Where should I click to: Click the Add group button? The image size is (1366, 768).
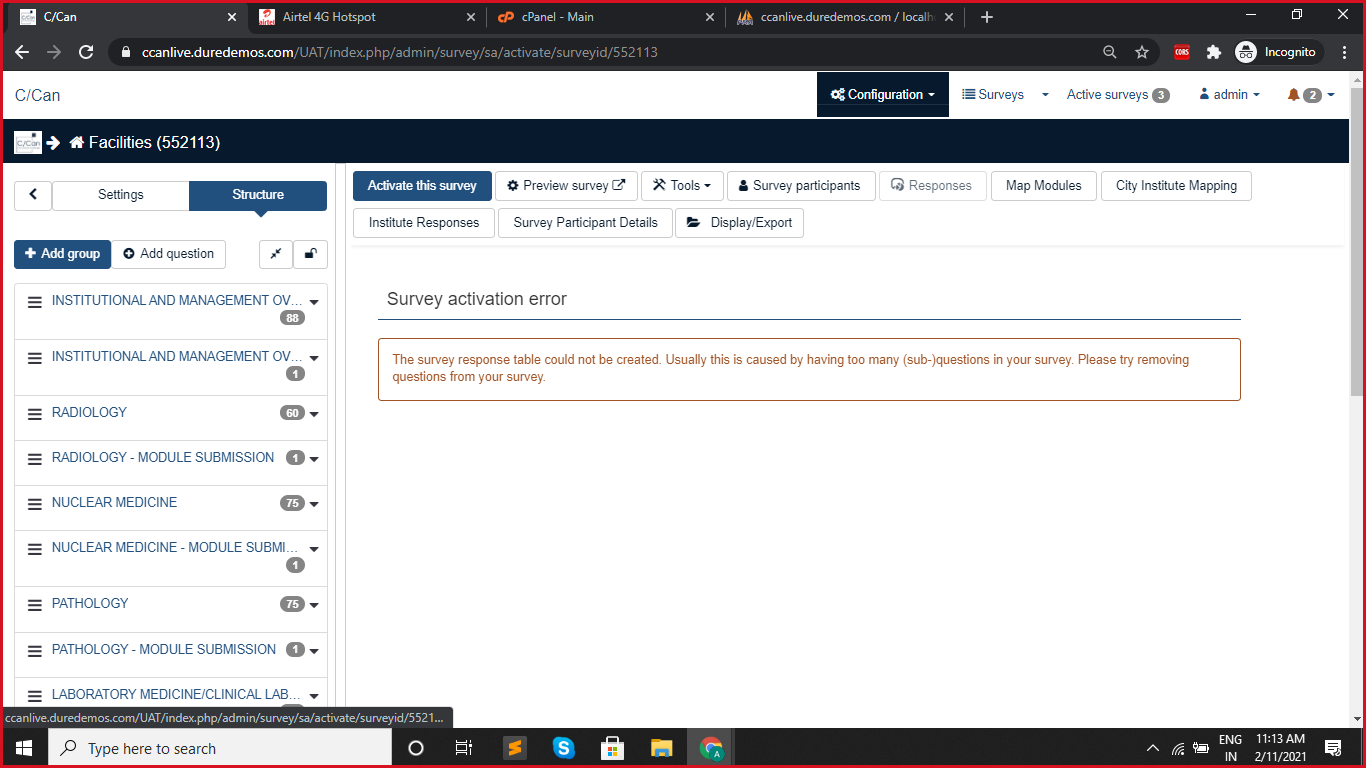tap(62, 254)
